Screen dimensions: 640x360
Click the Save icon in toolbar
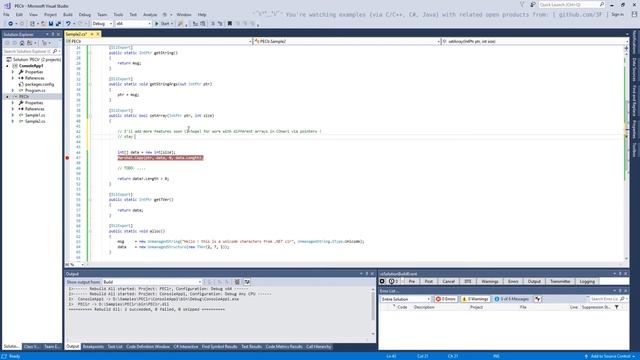51,24
